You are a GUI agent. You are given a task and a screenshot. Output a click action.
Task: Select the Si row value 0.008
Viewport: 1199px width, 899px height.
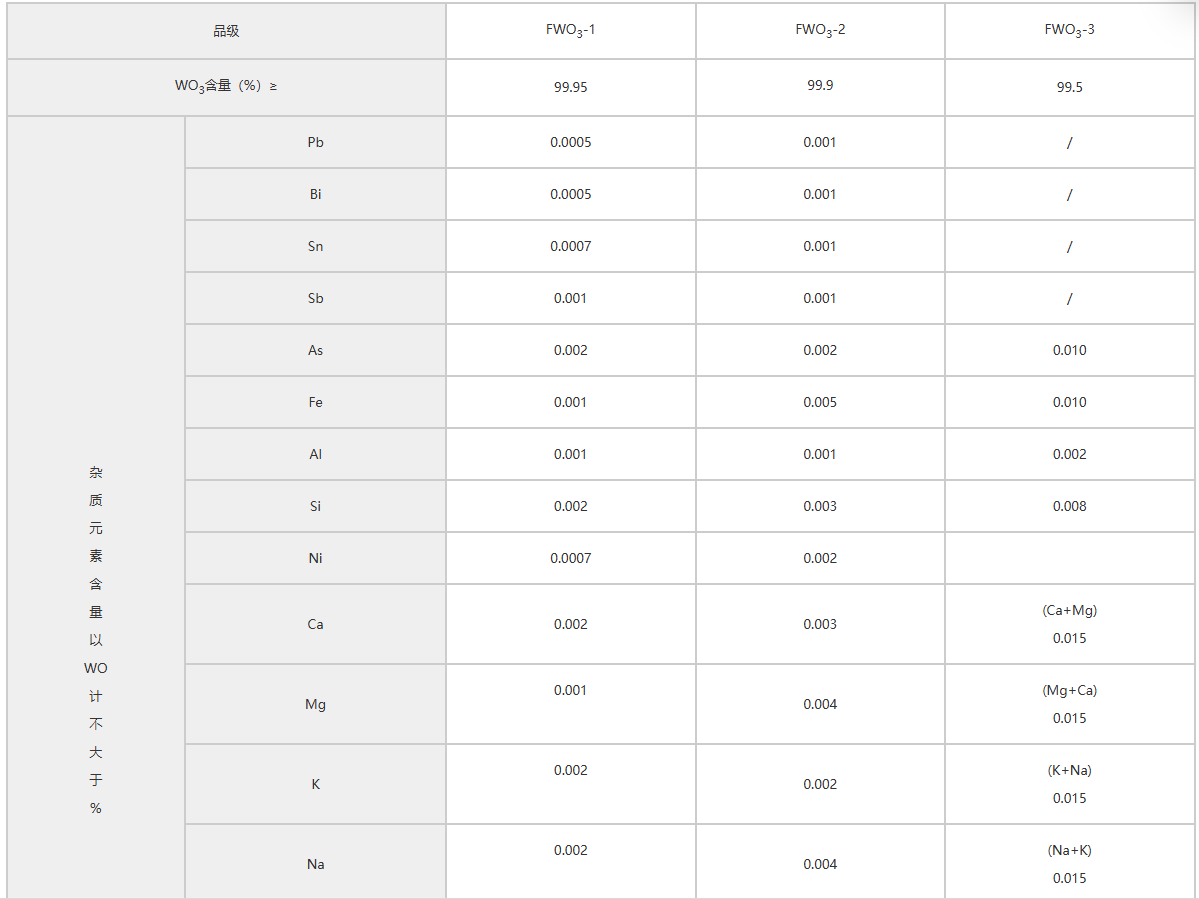1069,506
